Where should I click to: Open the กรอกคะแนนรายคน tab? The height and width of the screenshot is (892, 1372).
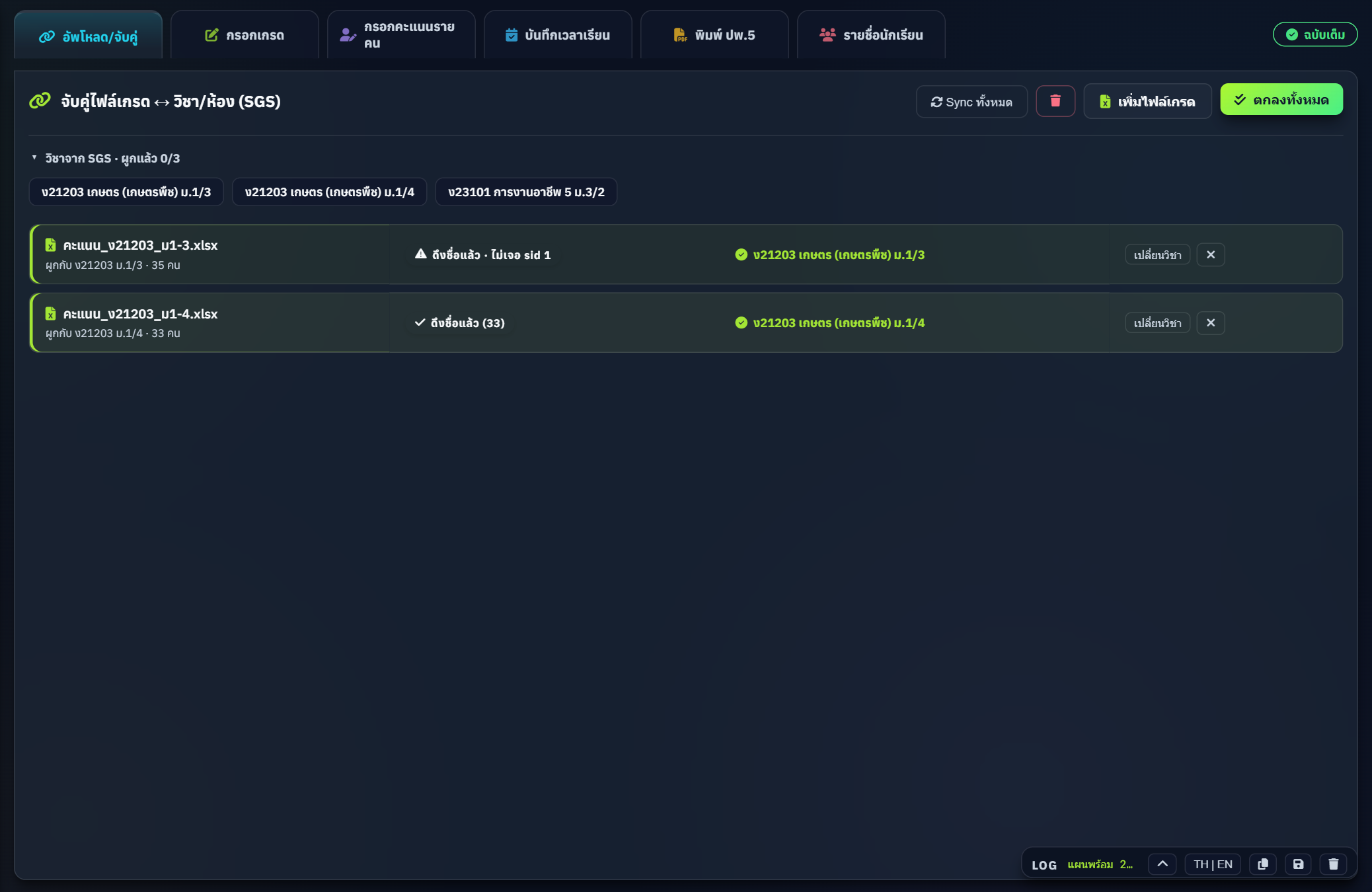click(401, 35)
